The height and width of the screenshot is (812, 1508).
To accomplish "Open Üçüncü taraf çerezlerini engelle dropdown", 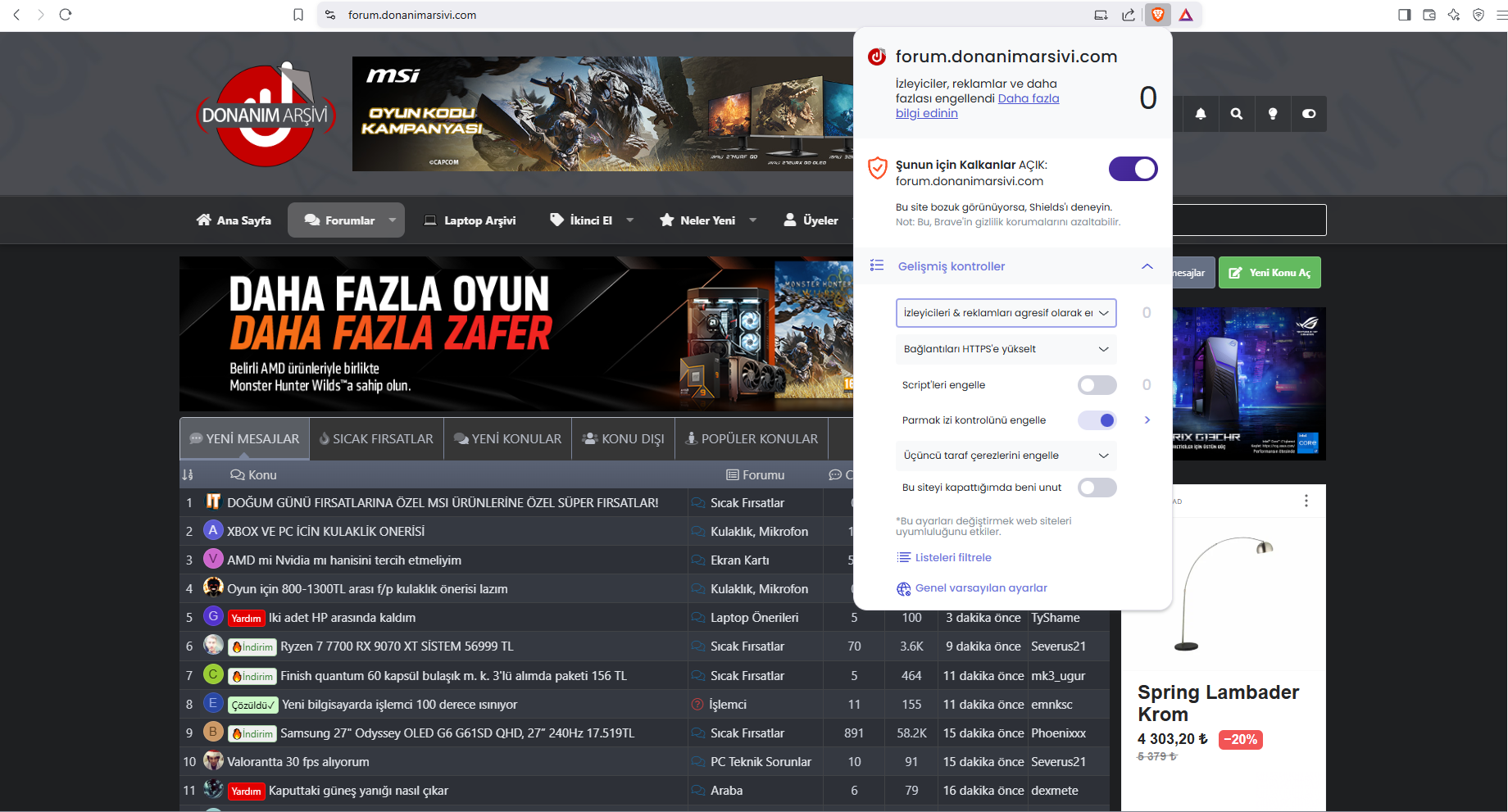I will (1006, 456).
